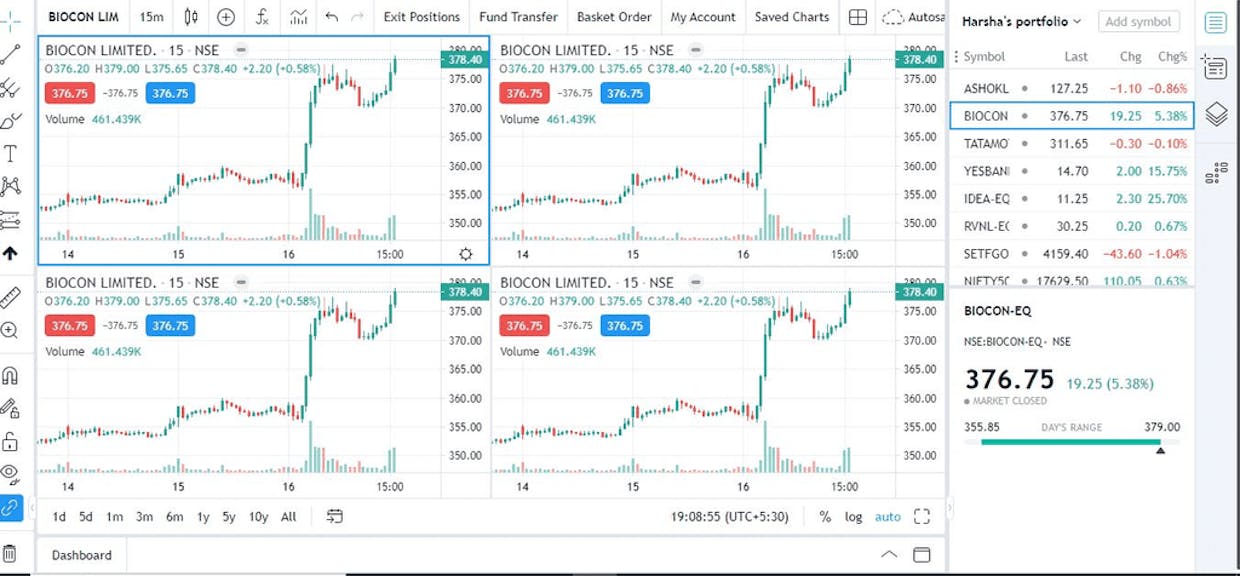Switch to the Dashboard tab
The width and height of the screenshot is (1240, 576).
(82, 555)
